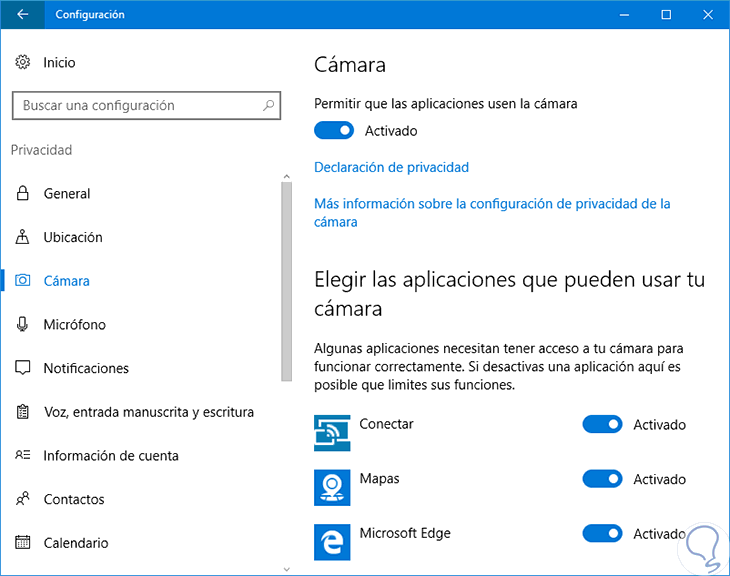This screenshot has height=576, width=730.
Task: Click the back arrow in title bar
Action: tap(23, 15)
